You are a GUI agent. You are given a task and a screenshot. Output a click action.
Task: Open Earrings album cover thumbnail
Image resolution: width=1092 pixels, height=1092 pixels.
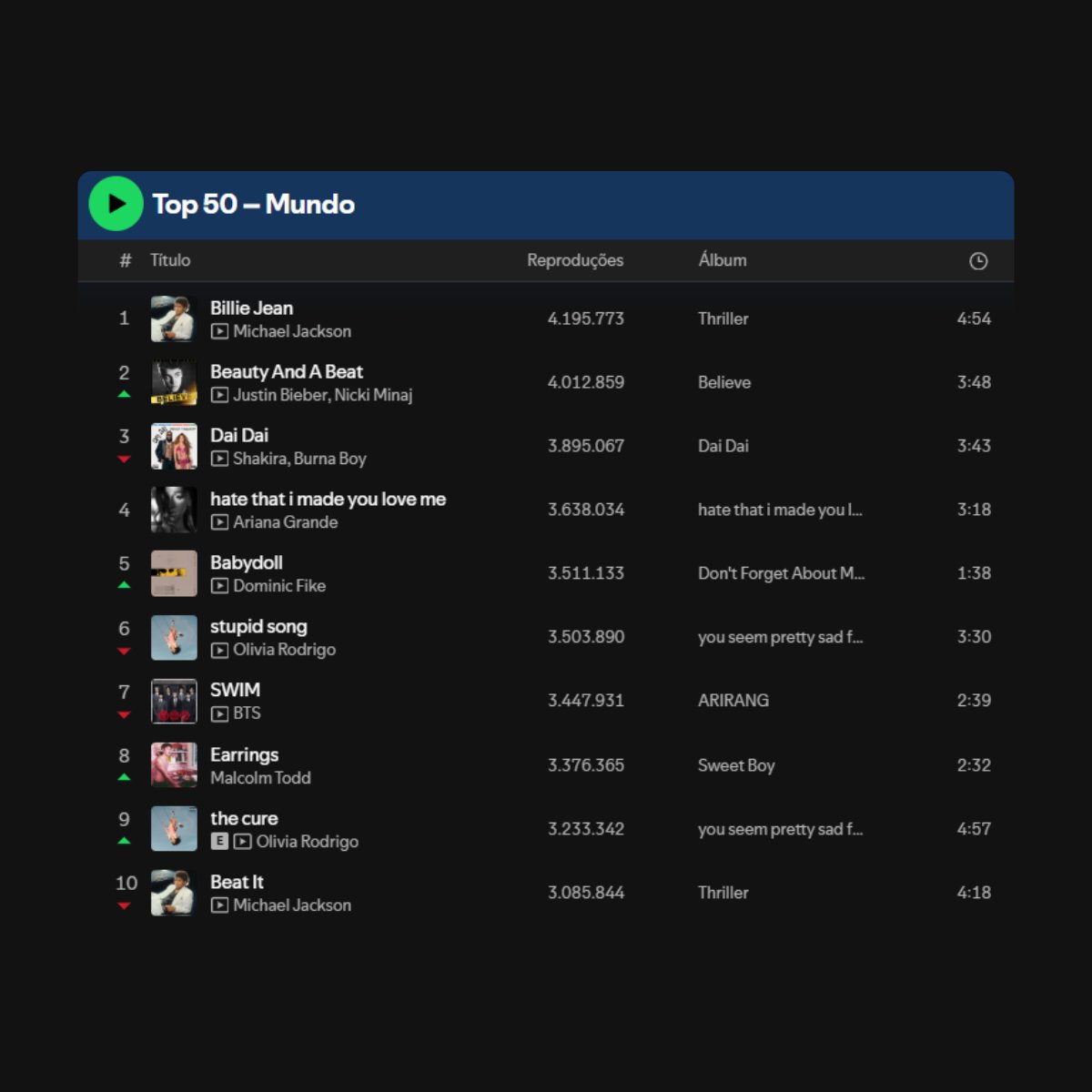click(x=174, y=765)
